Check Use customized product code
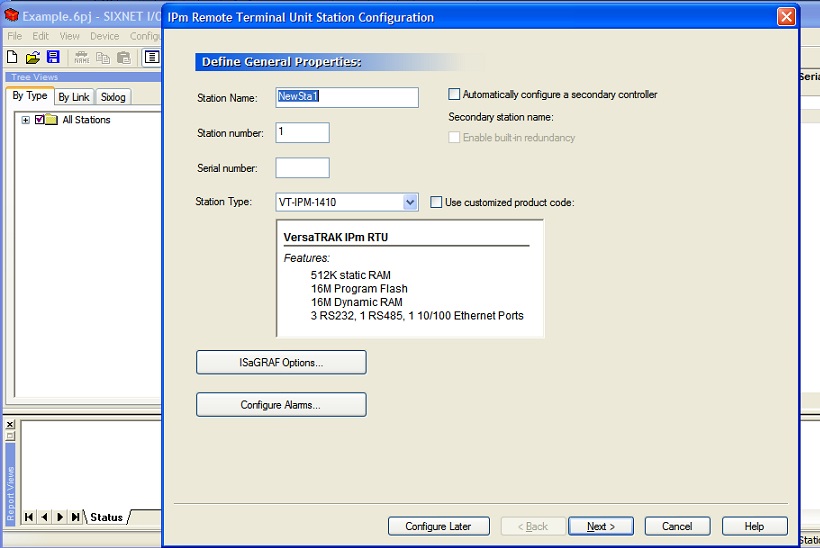Viewport: 820px width, 548px height. pos(436,202)
